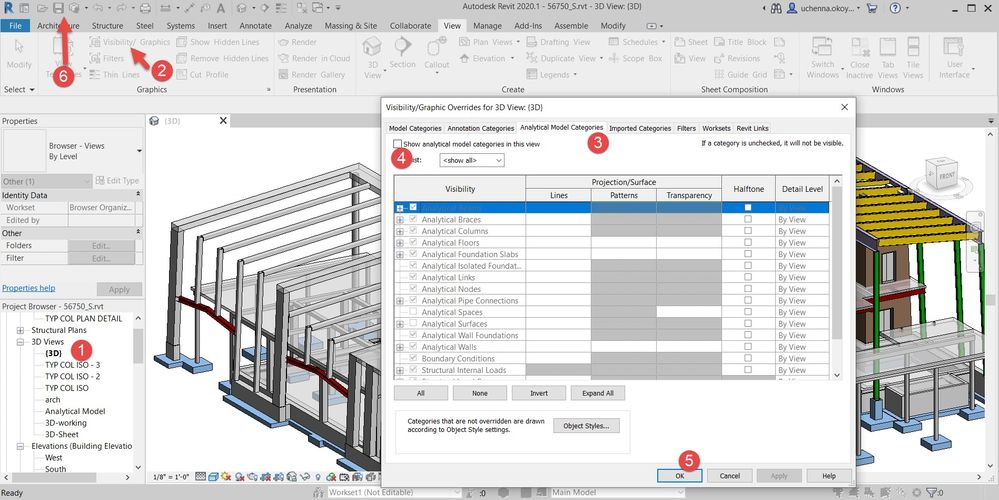Open the Revit Links tab

click(x=752, y=128)
